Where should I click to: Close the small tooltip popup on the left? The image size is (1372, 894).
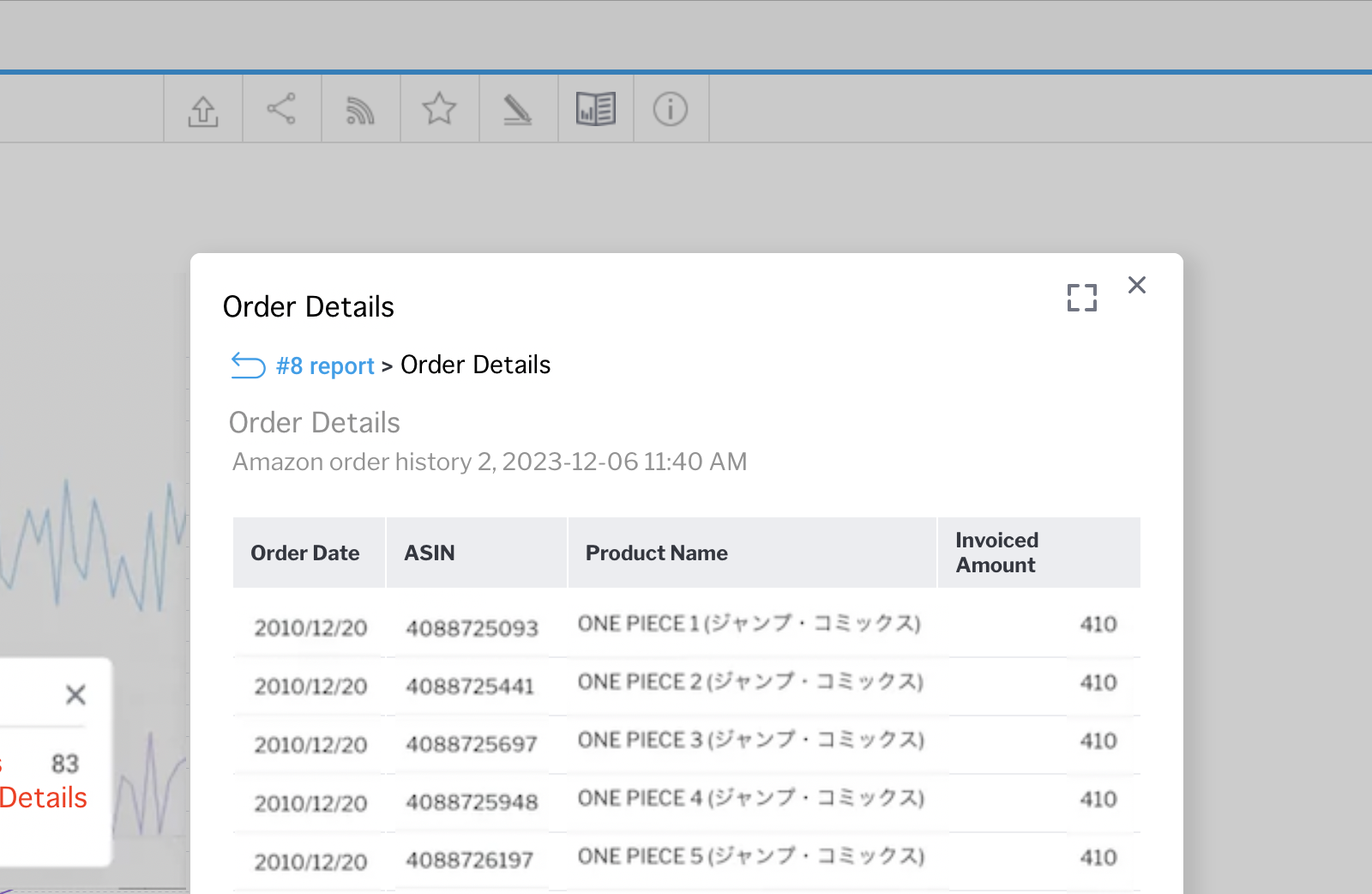(x=75, y=695)
